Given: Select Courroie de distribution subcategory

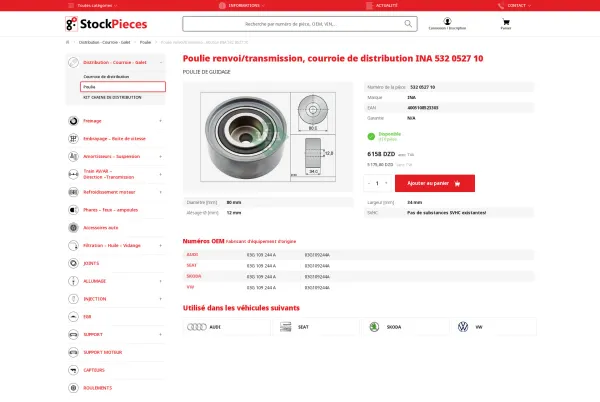Looking at the screenshot, I should 106,76.
